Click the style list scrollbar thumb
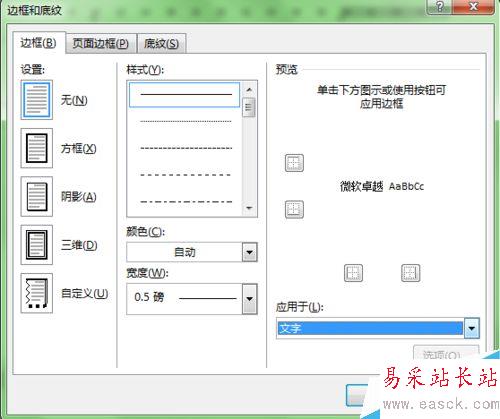Image resolution: width=500 pixels, height=419 pixels. coord(249,107)
